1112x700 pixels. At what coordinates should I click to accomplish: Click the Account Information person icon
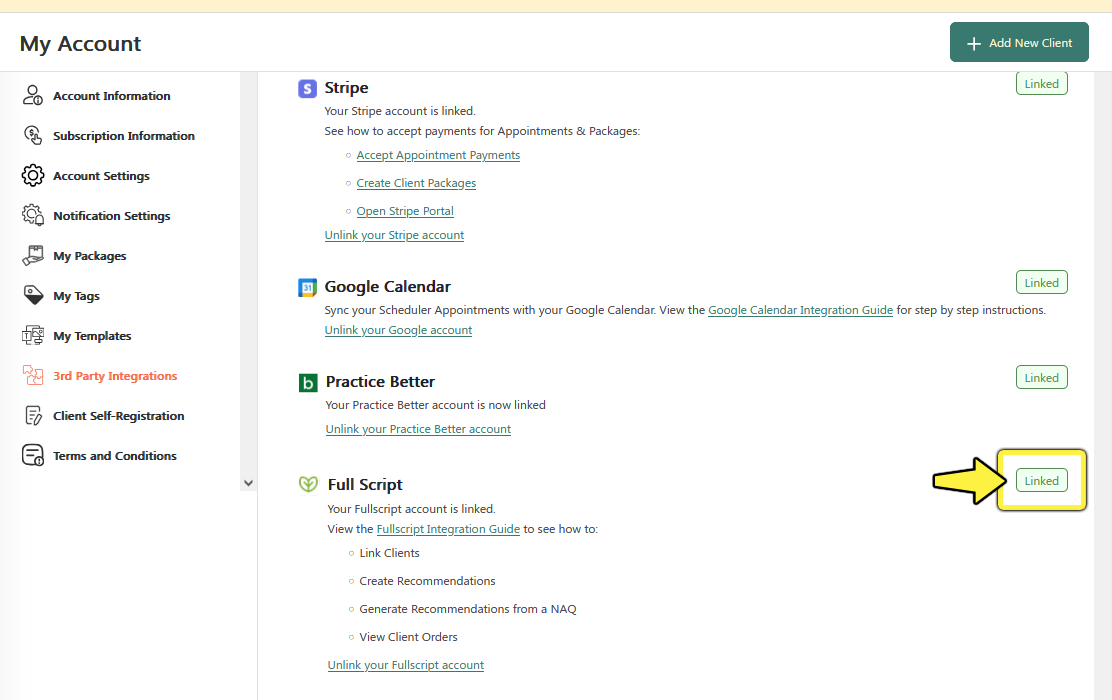coord(33,95)
